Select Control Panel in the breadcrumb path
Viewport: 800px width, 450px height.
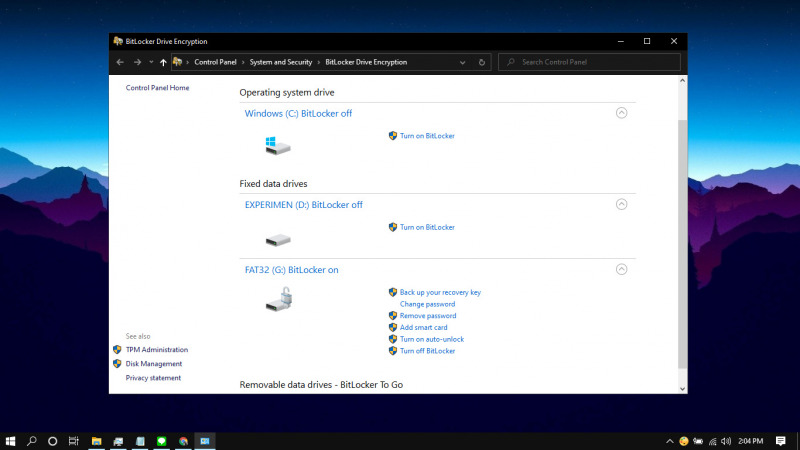(x=215, y=62)
